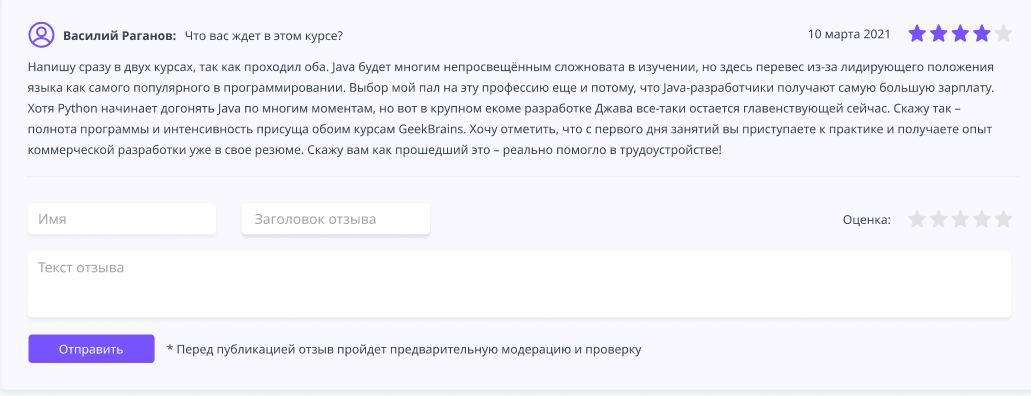Image resolution: width=1031 pixels, height=396 pixels.
Task: Click the Оценка label
Action: (867, 220)
